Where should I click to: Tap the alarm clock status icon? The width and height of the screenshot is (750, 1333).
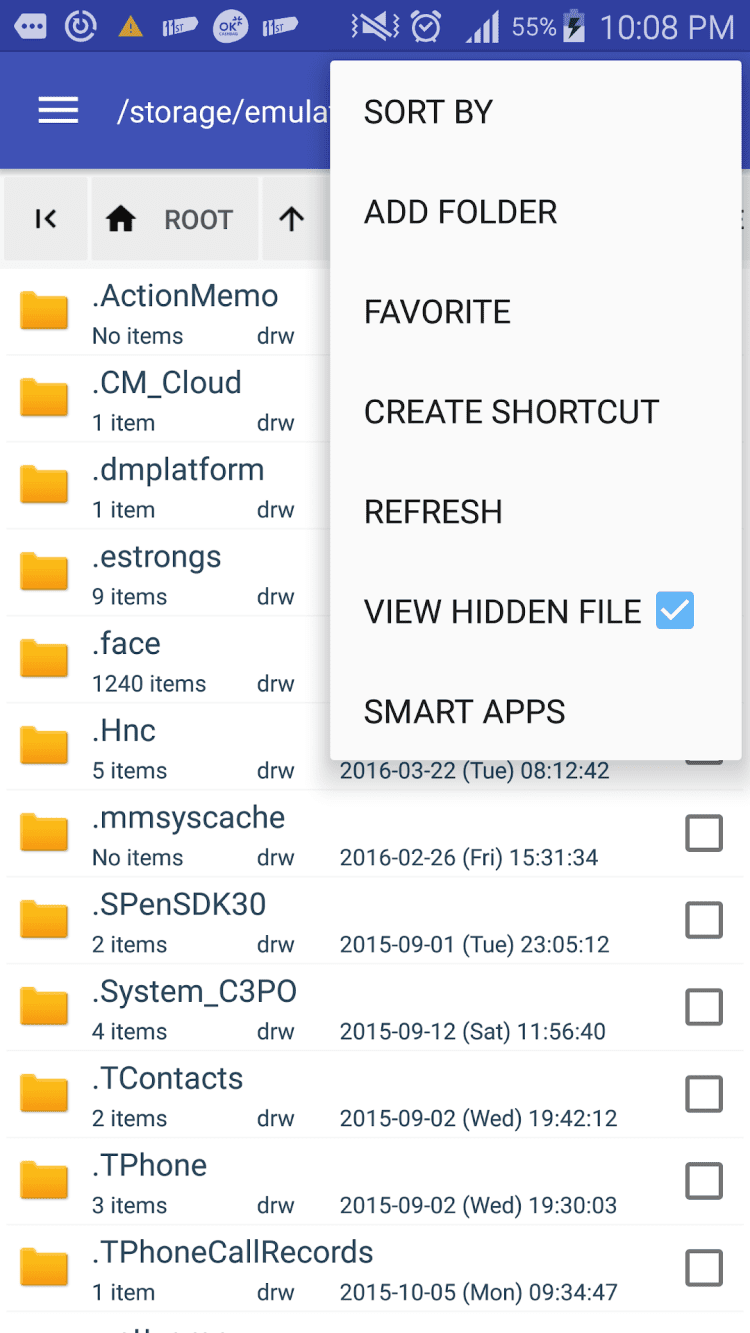point(426,27)
